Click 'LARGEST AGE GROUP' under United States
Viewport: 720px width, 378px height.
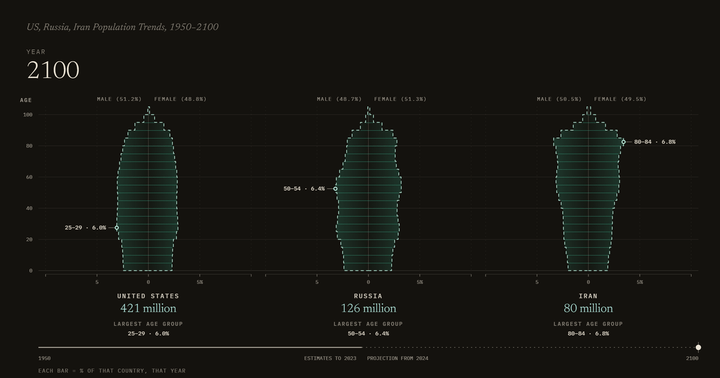pos(148,324)
